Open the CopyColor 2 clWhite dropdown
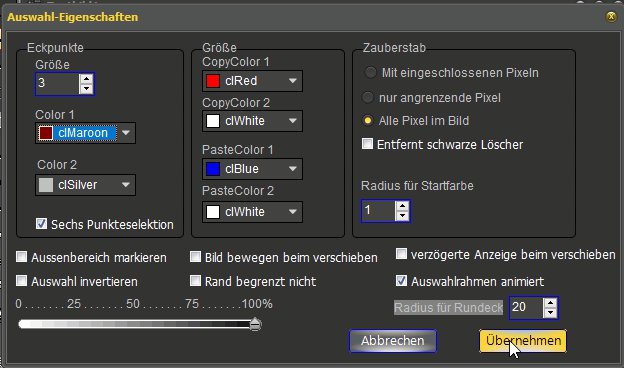Viewport: 624px width, 368px height. click(x=292, y=121)
